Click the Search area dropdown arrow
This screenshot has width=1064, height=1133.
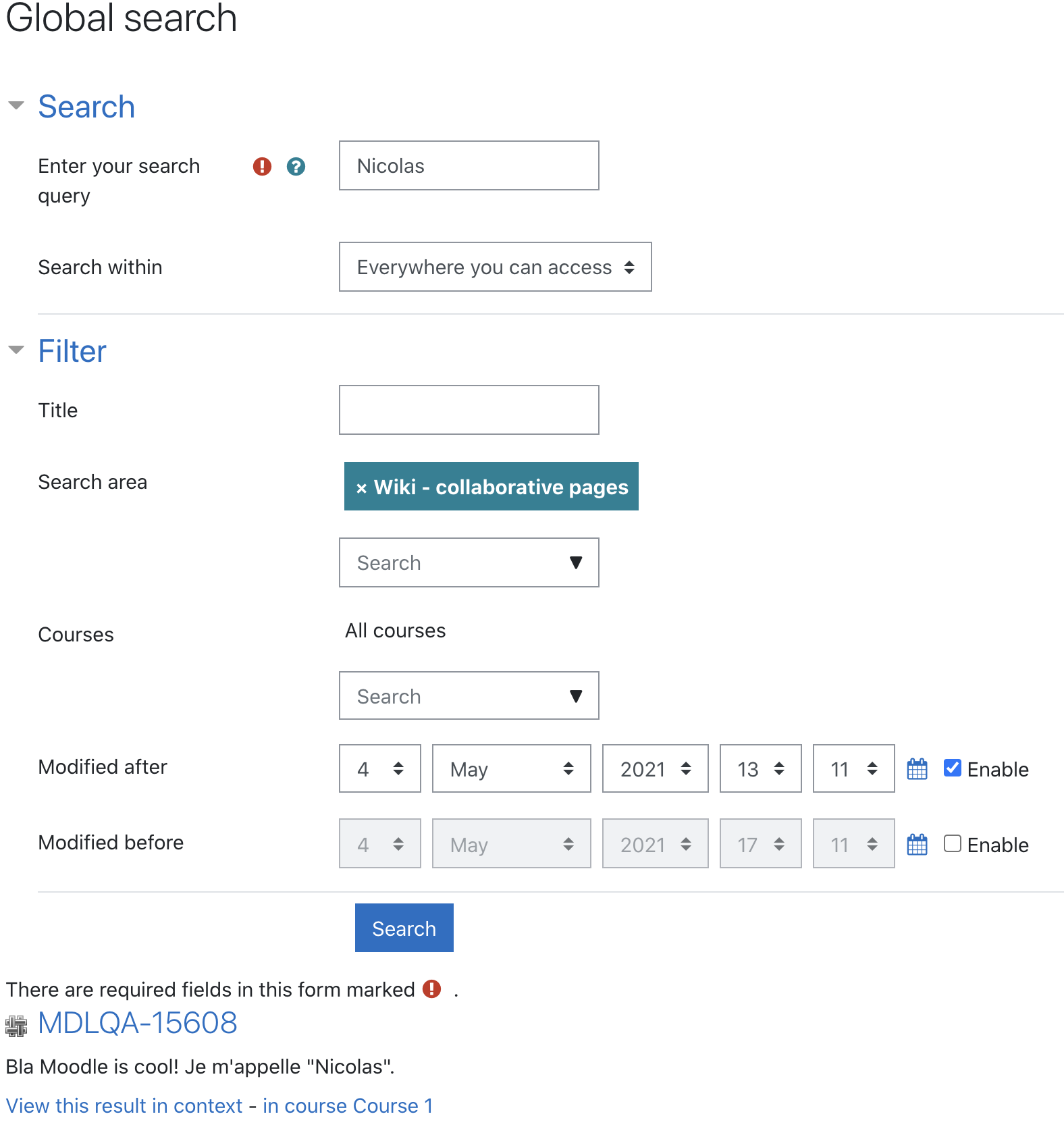click(575, 562)
